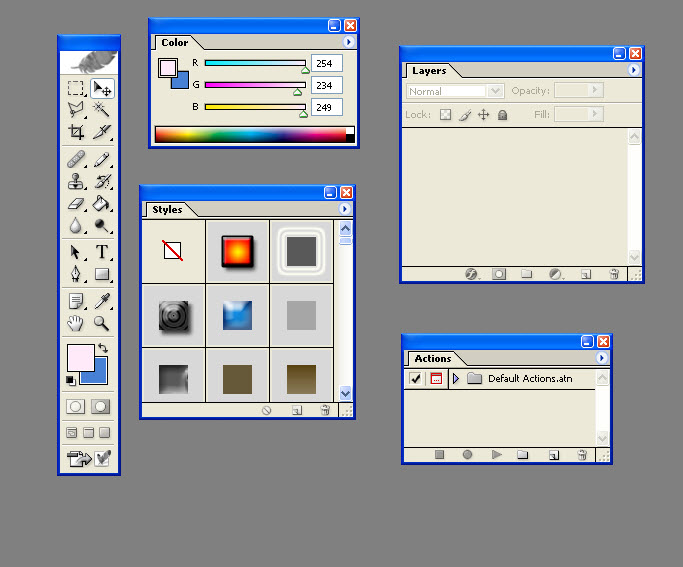Expand the Default Actions.atn set

pyautogui.click(x=456, y=379)
